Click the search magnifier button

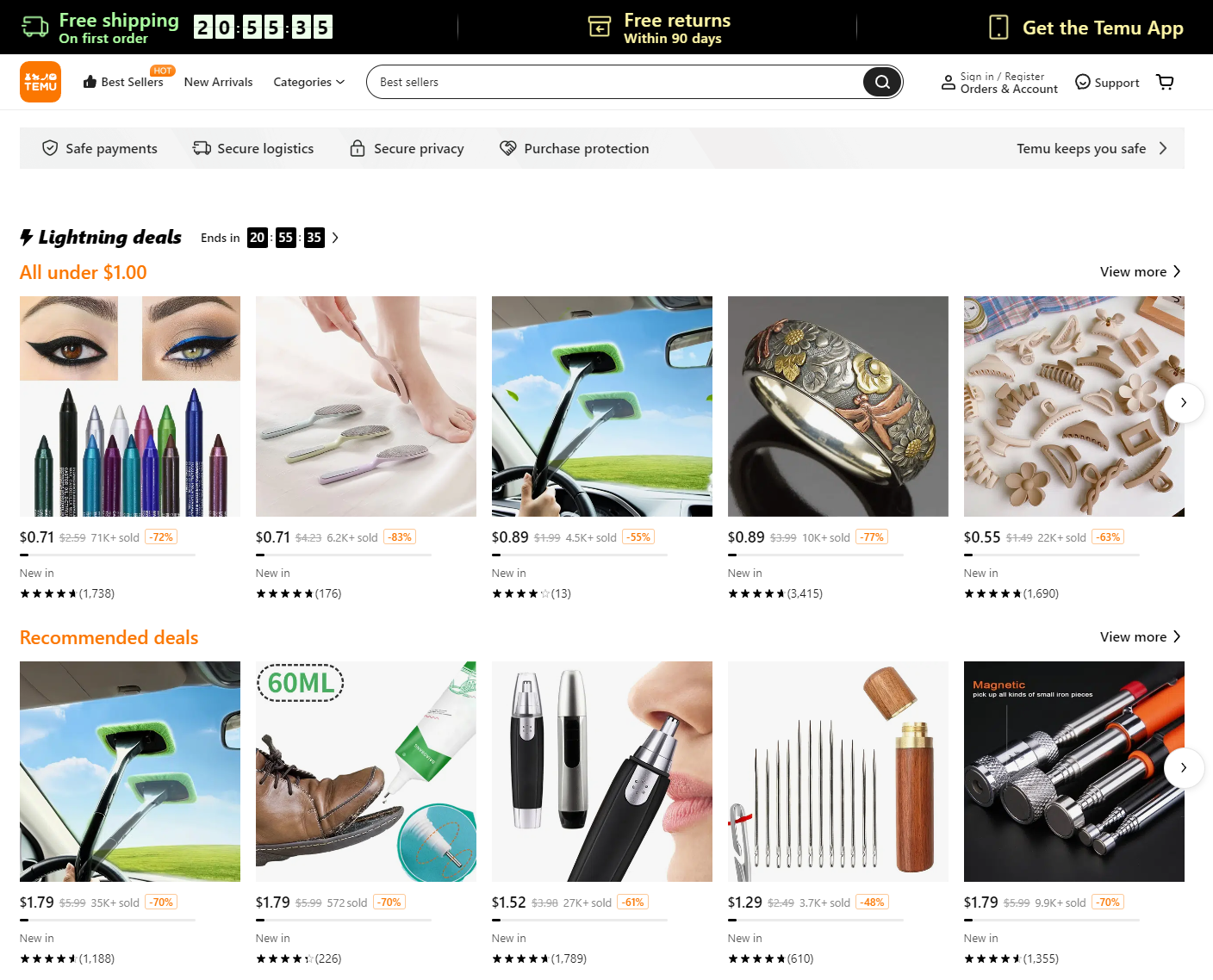click(882, 82)
